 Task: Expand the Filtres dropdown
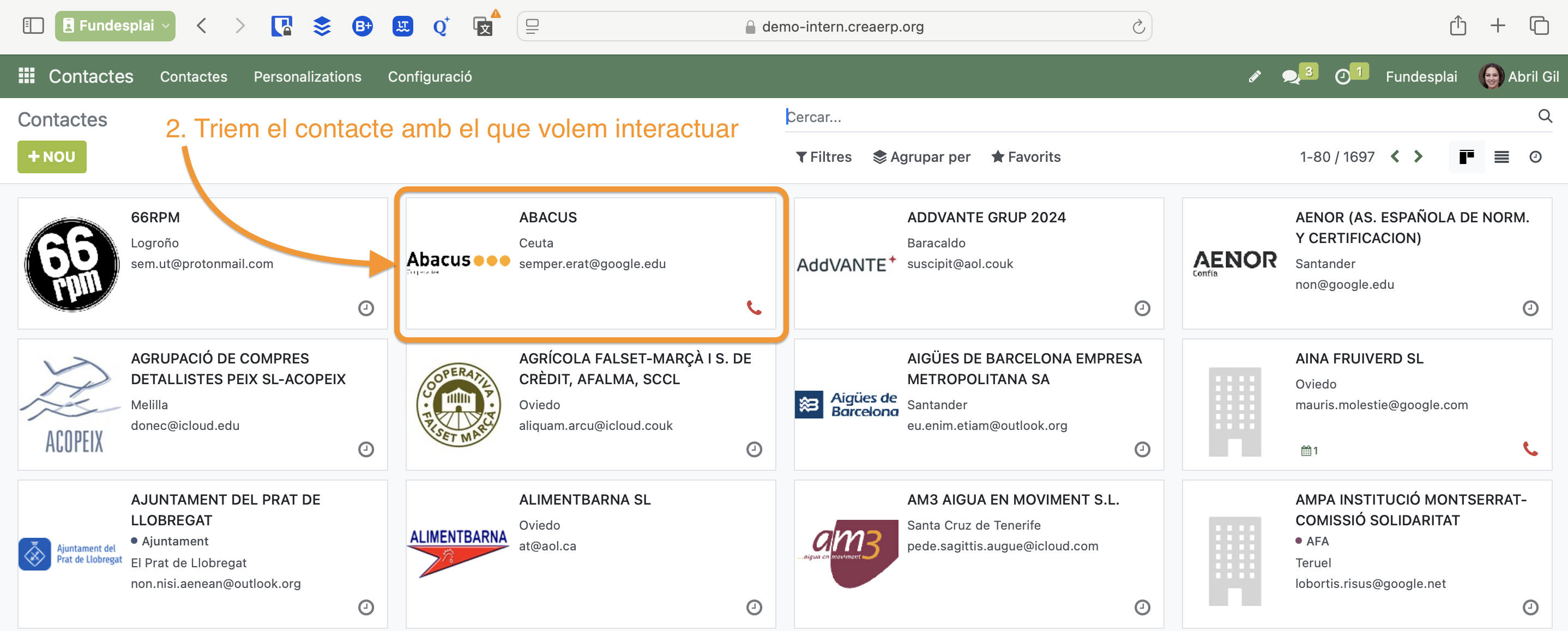pos(824,157)
